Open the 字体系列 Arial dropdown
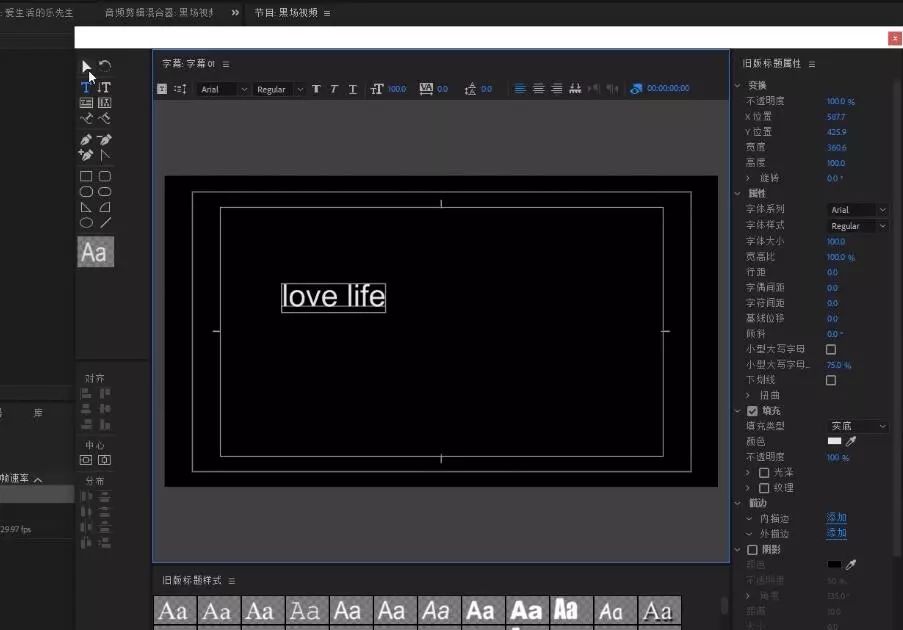Image resolution: width=903 pixels, height=630 pixels. [x=858, y=210]
